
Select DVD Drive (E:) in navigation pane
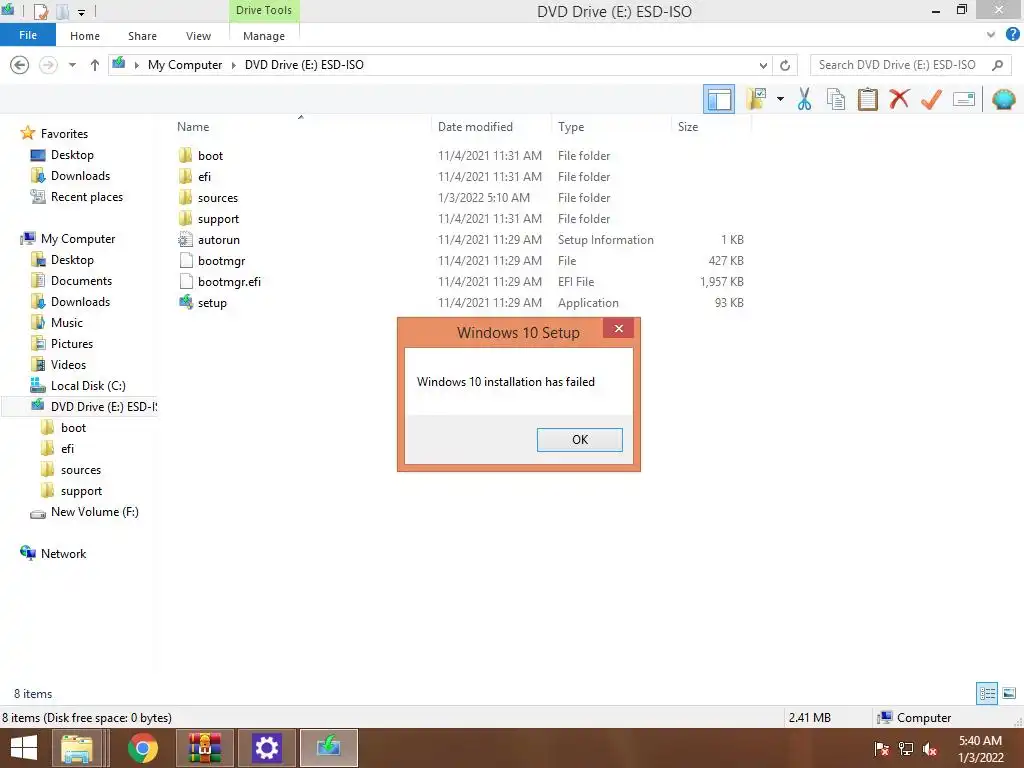pos(104,406)
